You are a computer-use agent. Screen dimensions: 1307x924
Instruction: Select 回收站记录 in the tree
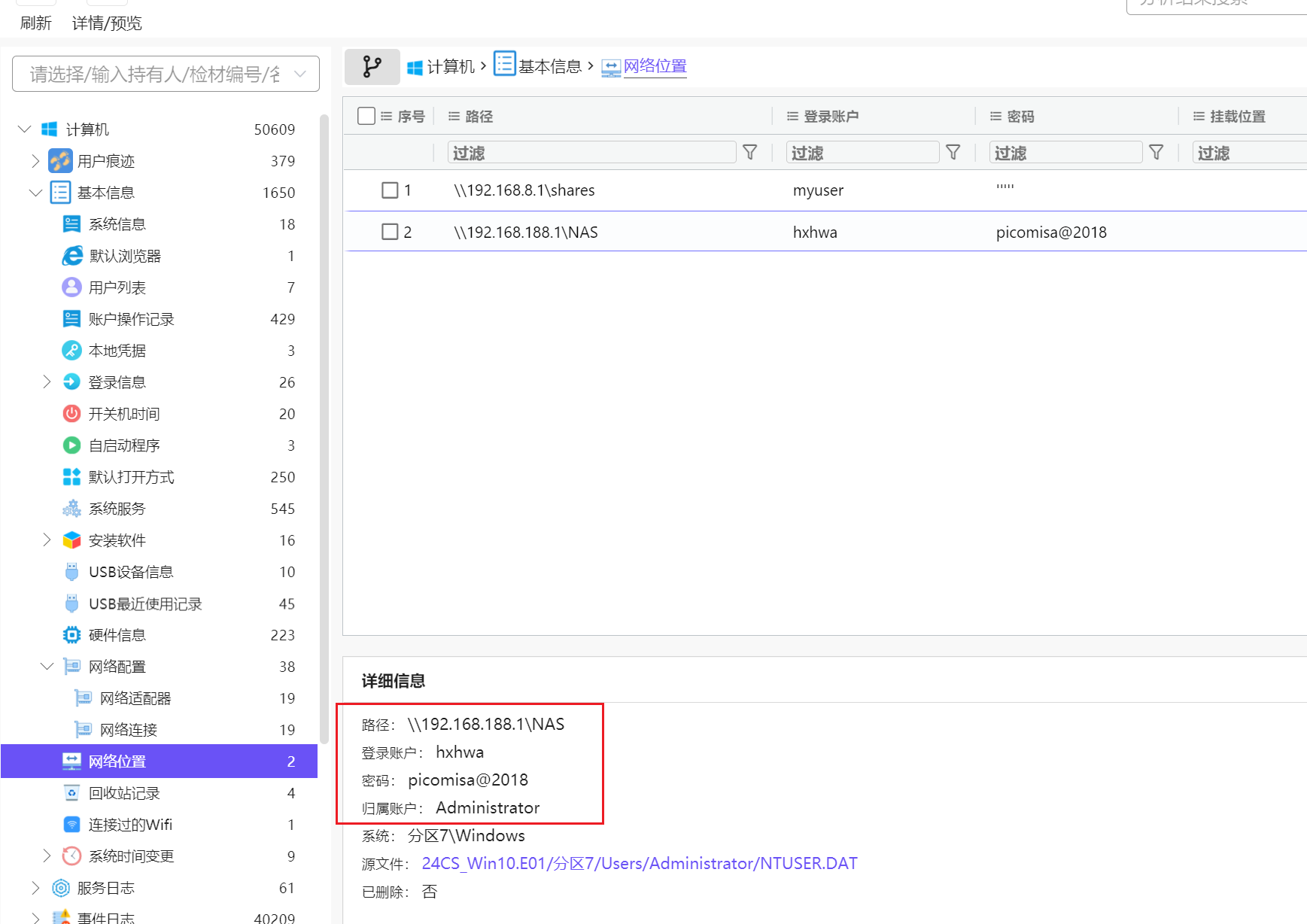coord(124,793)
